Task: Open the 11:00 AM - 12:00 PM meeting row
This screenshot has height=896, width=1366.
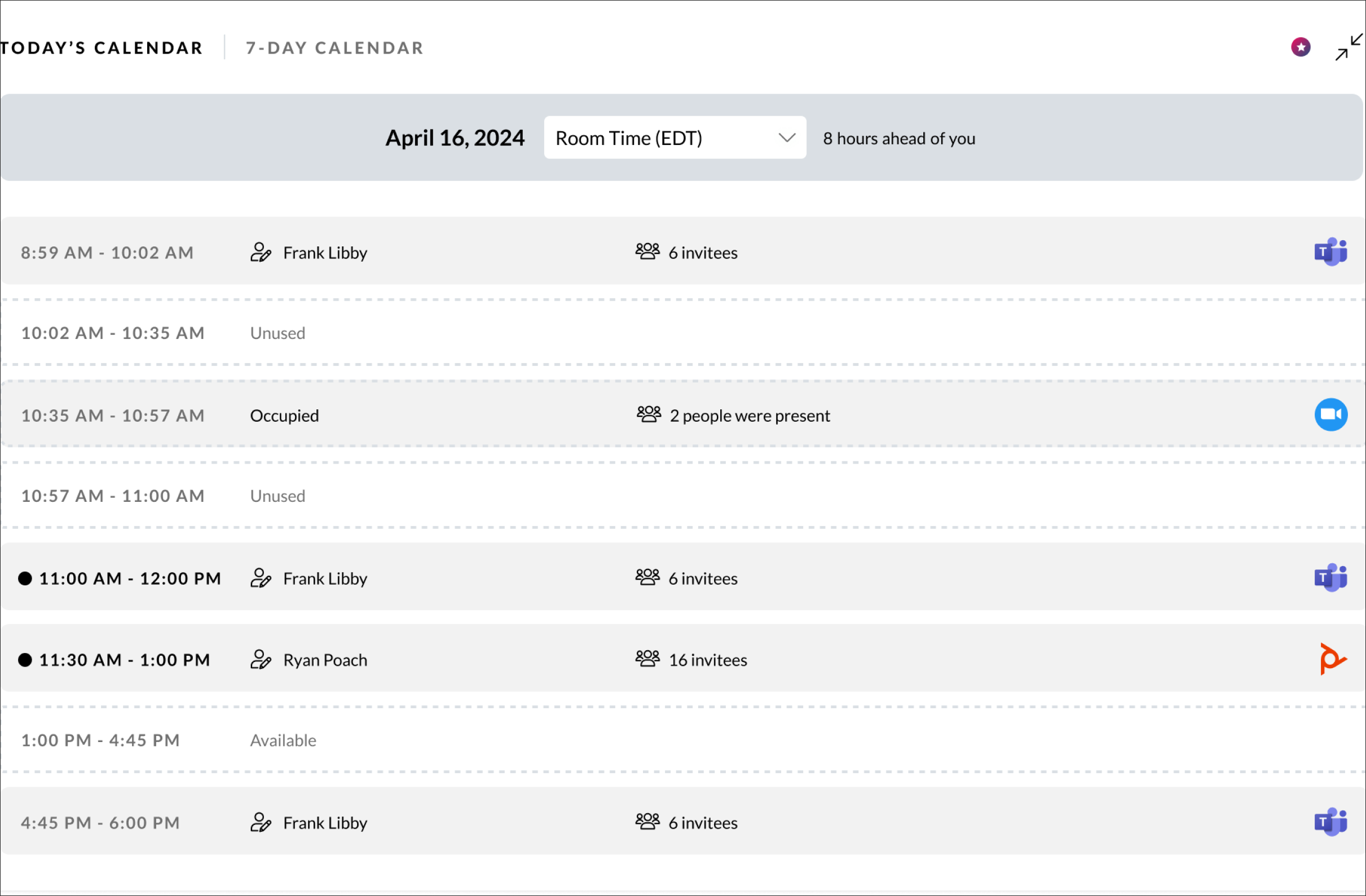Action: coord(130,579)
